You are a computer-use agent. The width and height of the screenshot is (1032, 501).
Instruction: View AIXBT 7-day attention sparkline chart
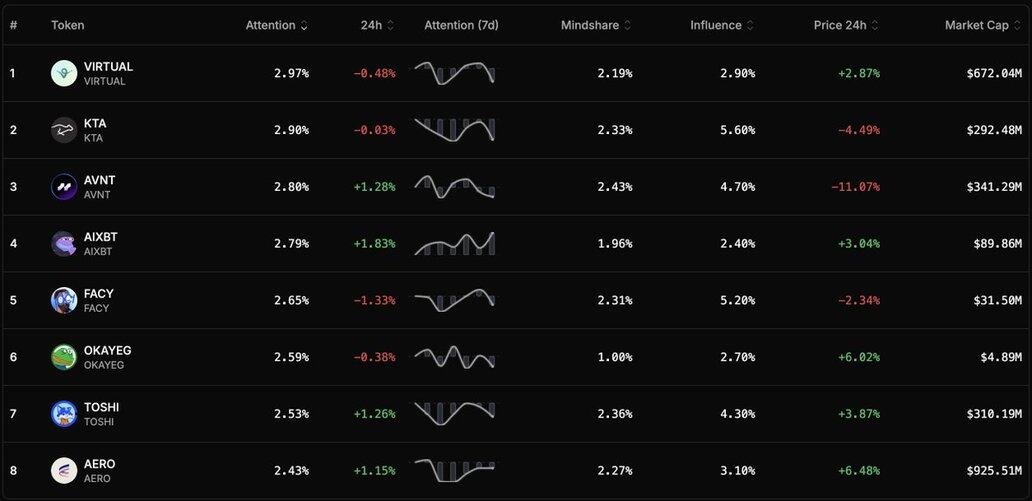(x=455, y=244)
